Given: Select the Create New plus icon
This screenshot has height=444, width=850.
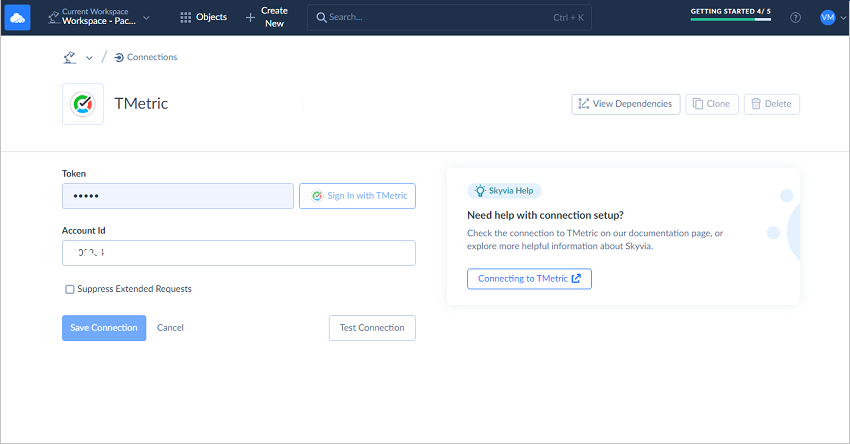Looking at the screenshot, I should 250,18.
